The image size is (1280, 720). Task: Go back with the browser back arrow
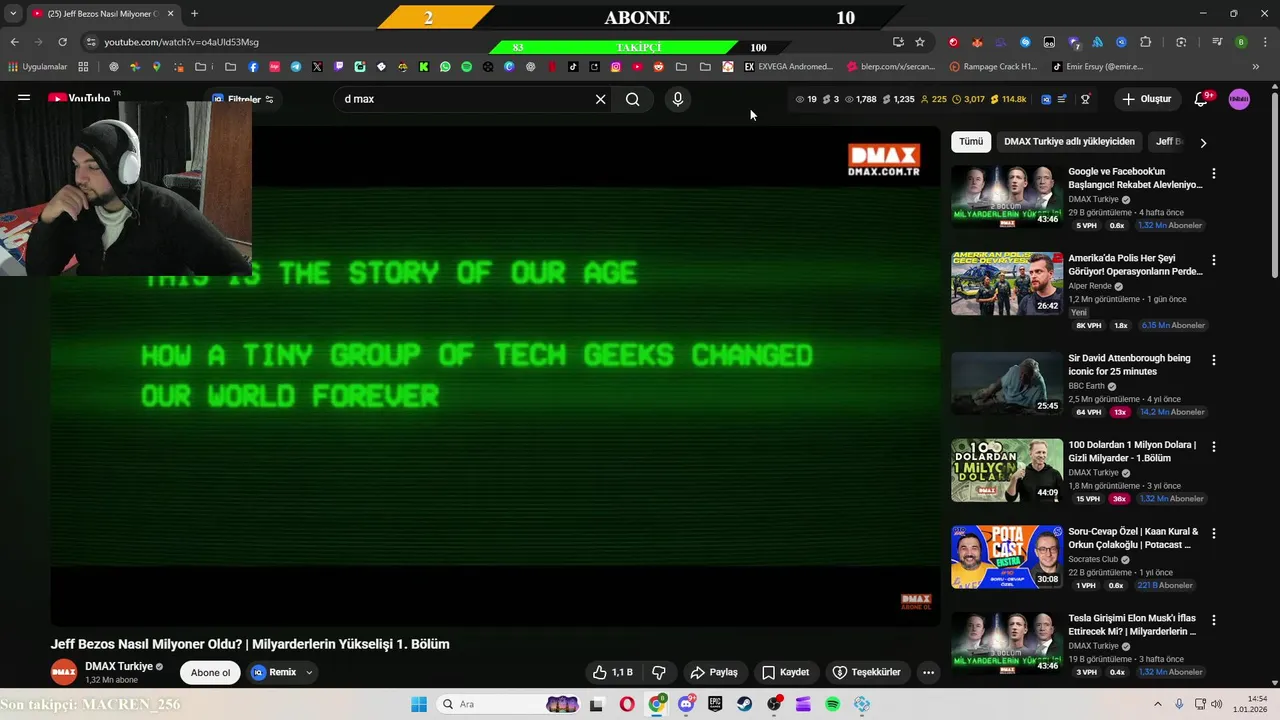point(14,42)
